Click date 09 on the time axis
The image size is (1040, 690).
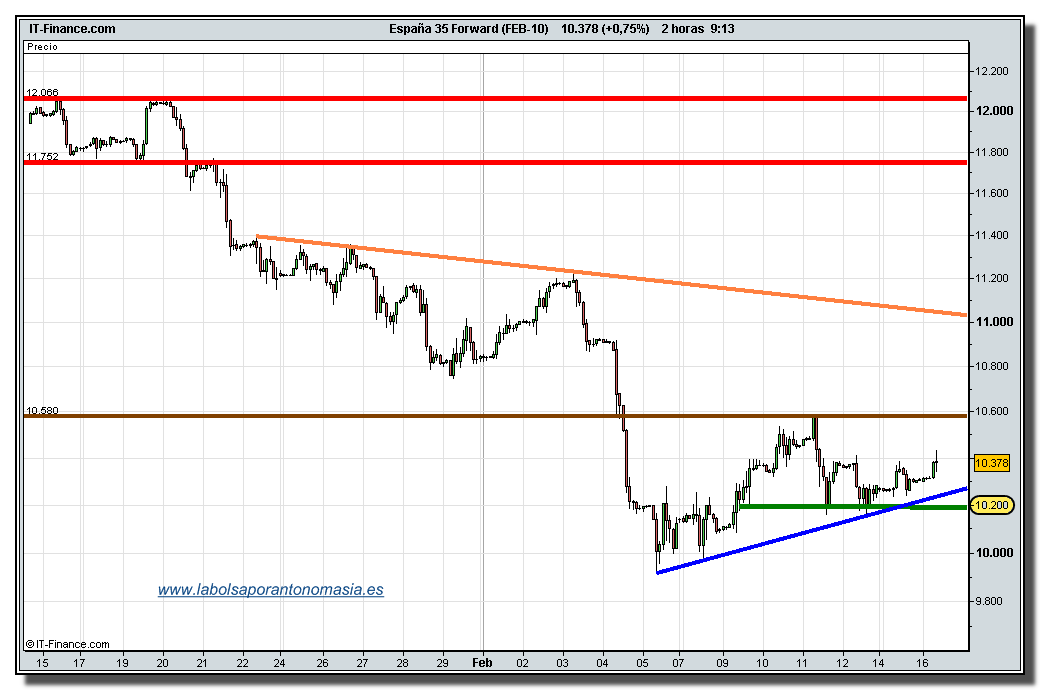722,662
